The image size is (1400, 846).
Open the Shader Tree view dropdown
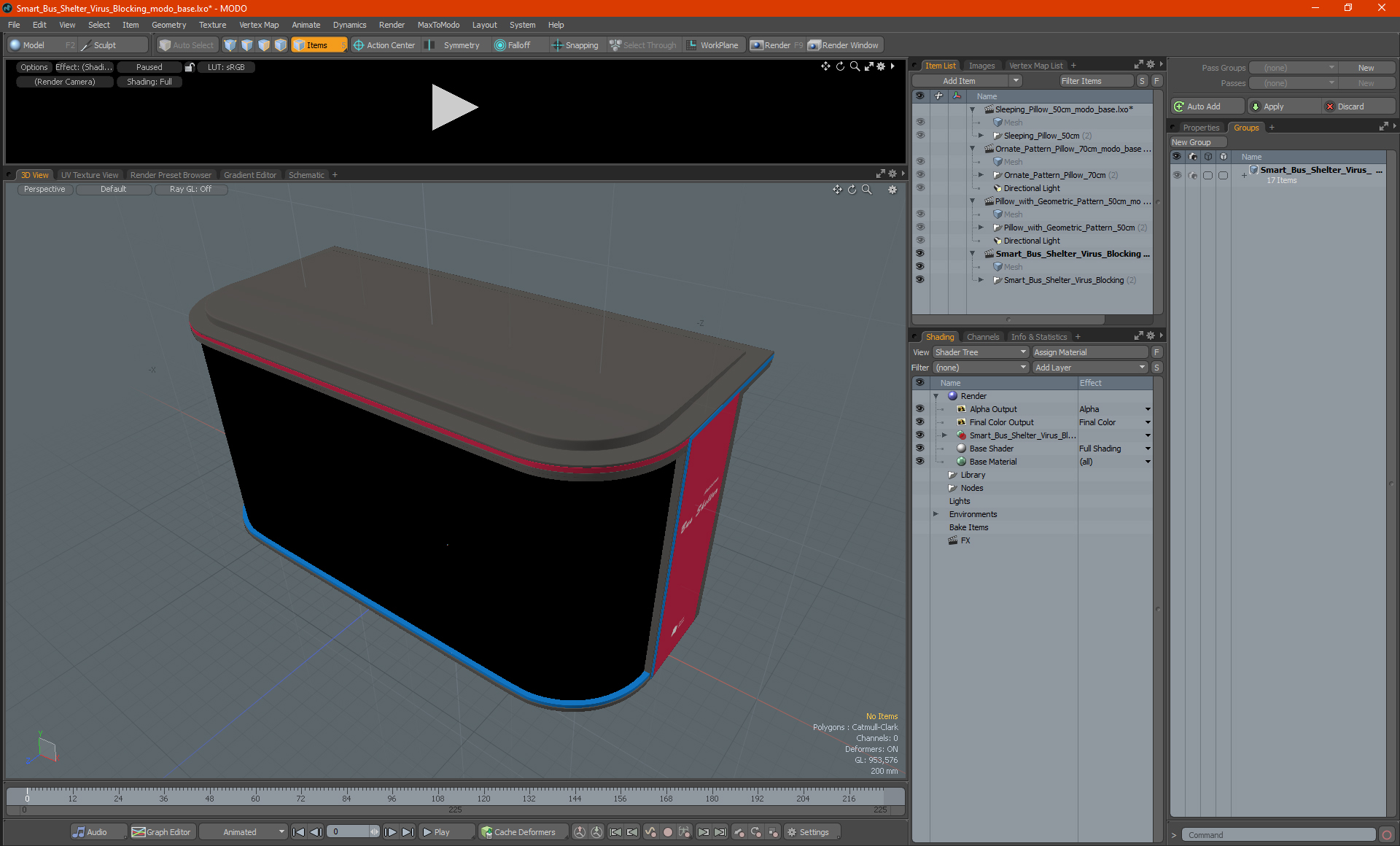(980, 352)
